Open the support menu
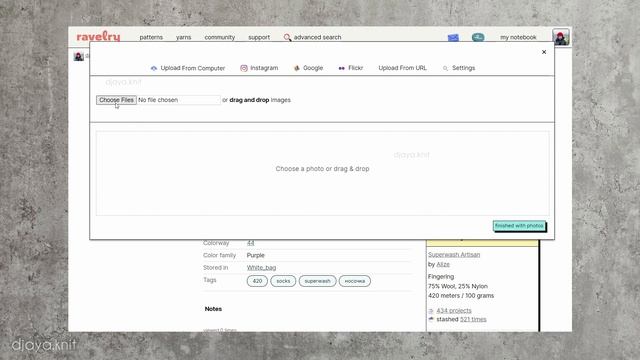640x360 pixels. coord(259,37)
